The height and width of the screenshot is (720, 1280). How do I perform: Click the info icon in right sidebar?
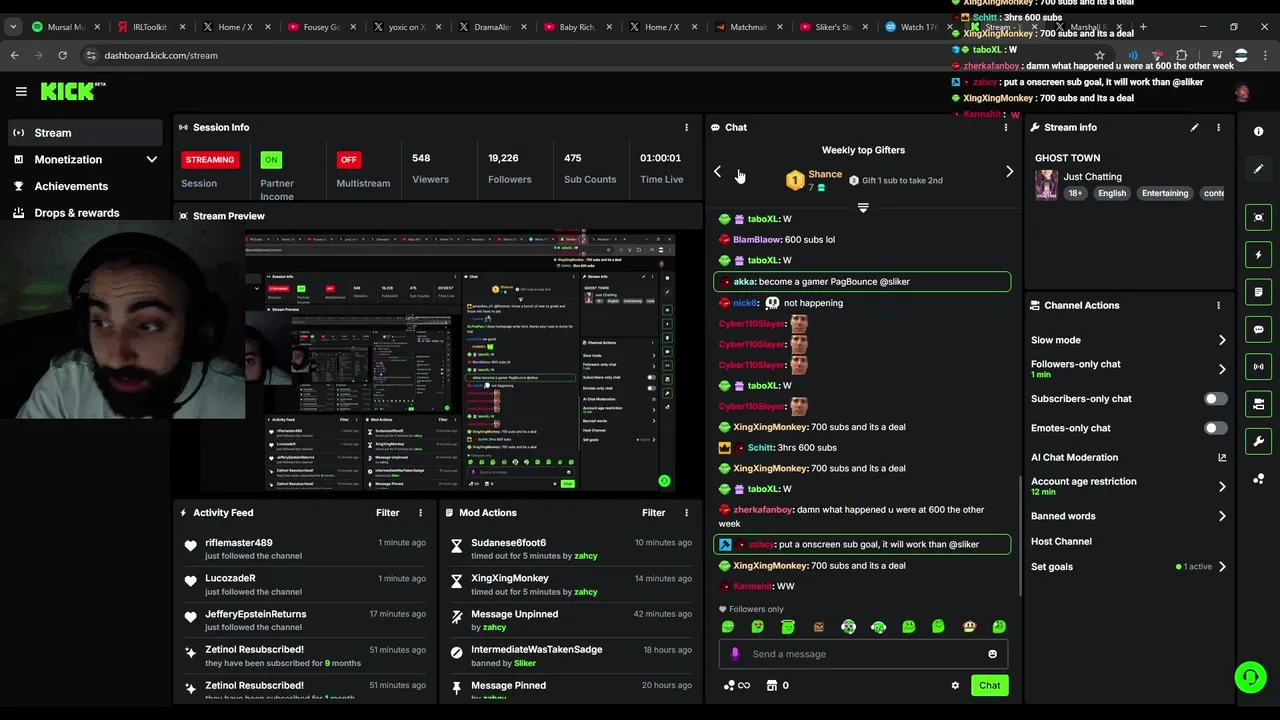pos(1258,132)
